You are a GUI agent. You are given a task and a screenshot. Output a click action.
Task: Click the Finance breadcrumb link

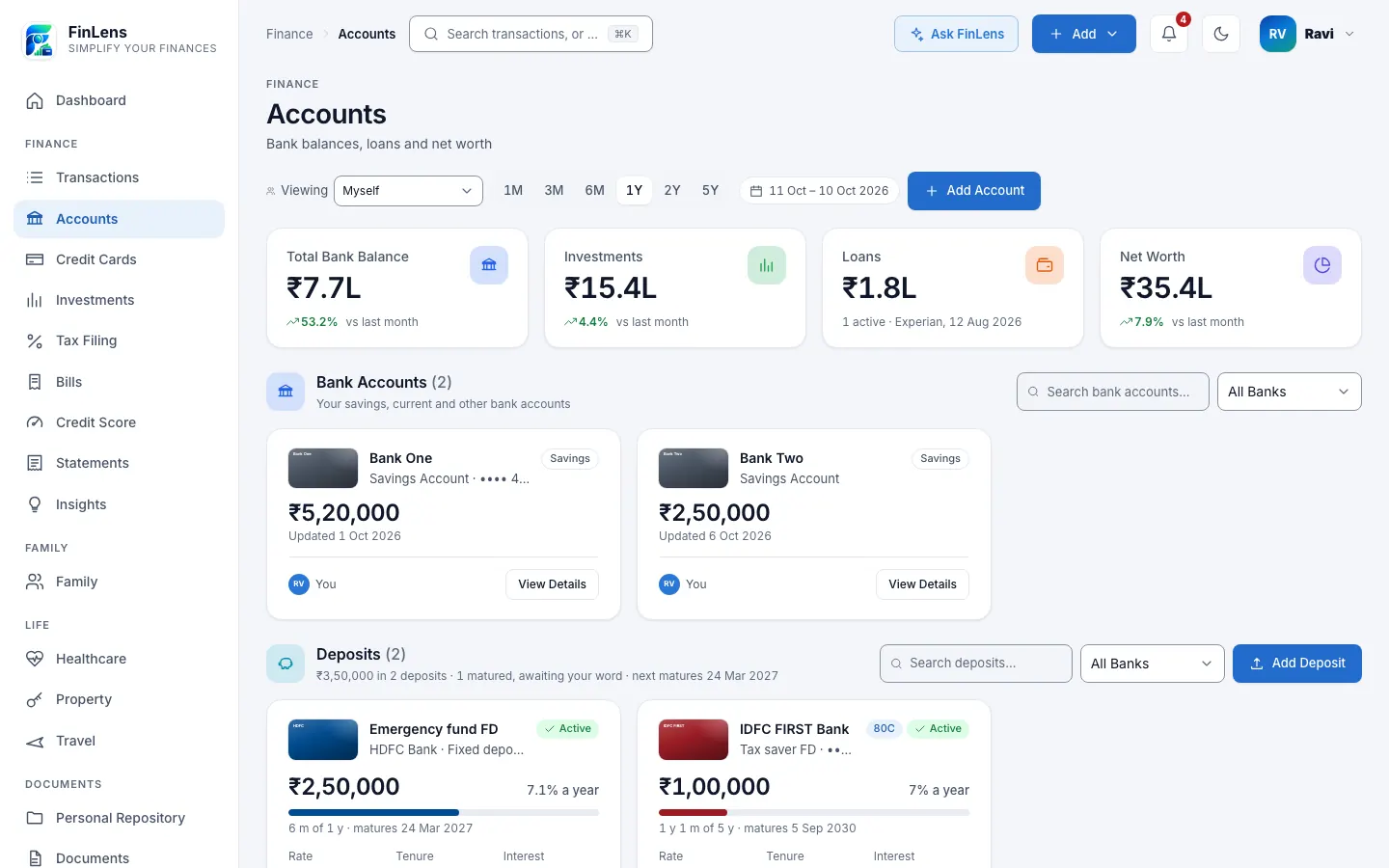[x=289, y=34]
